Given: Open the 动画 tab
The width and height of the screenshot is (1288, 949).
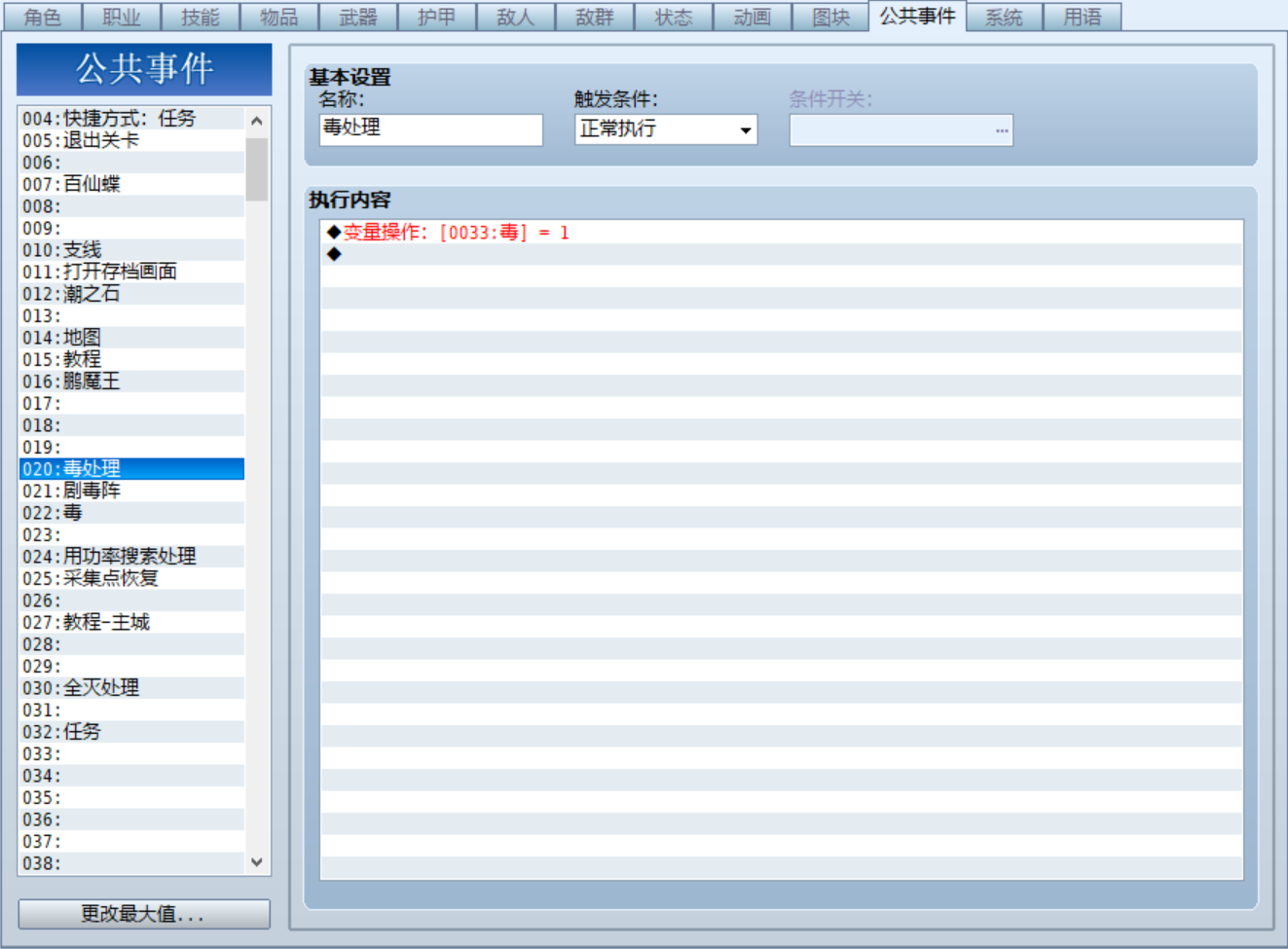Looking at the screenshot, I should tap(753, 17).
